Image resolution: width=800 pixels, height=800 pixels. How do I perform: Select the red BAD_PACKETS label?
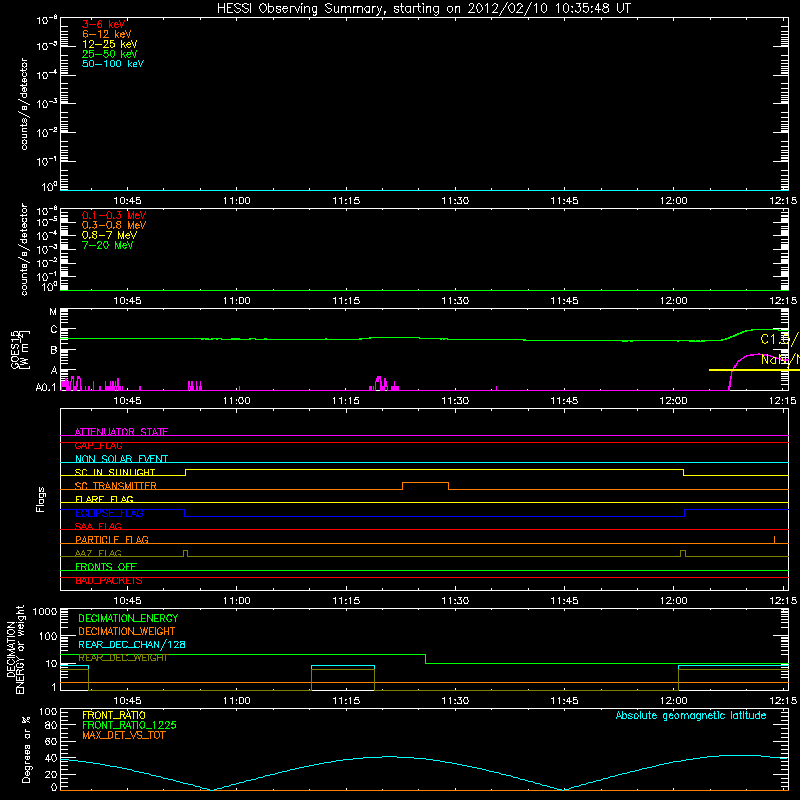109,580
